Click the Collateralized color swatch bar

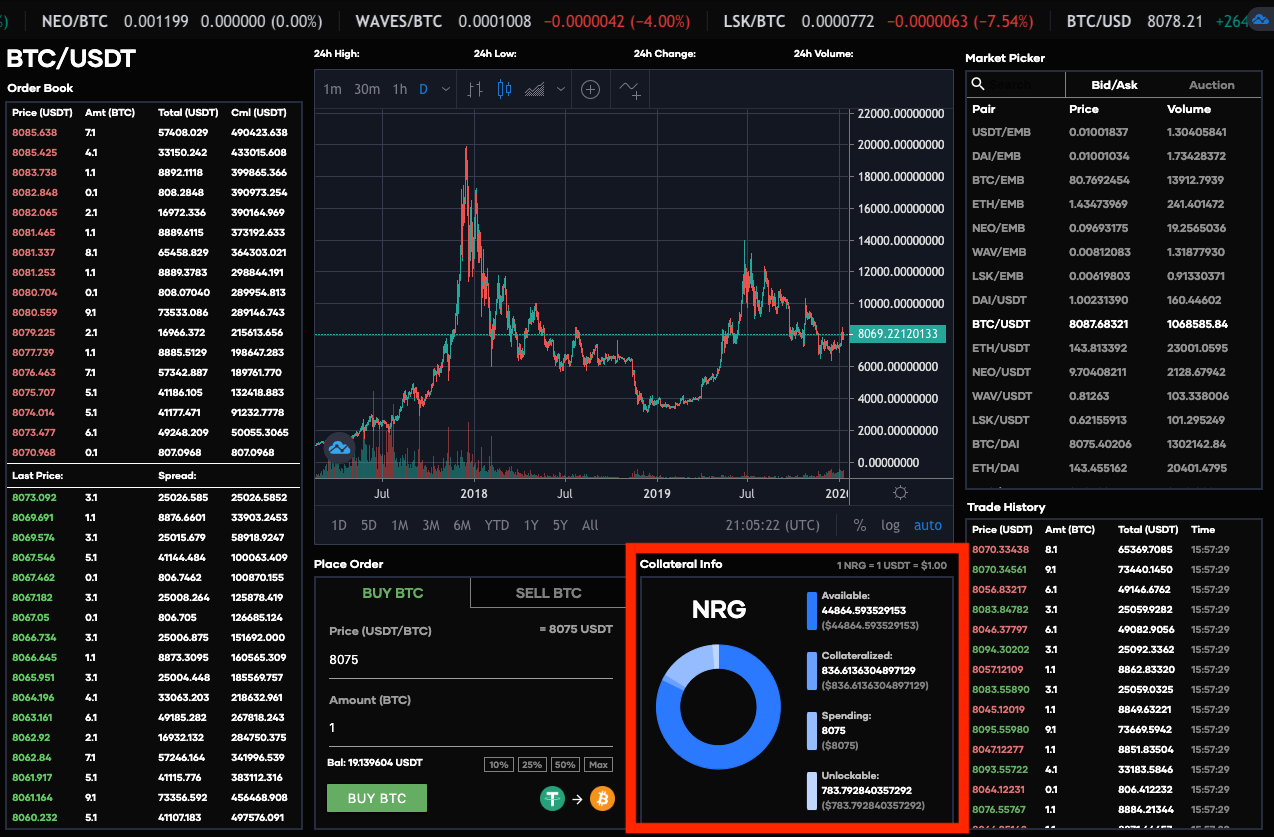coord(812,671)
